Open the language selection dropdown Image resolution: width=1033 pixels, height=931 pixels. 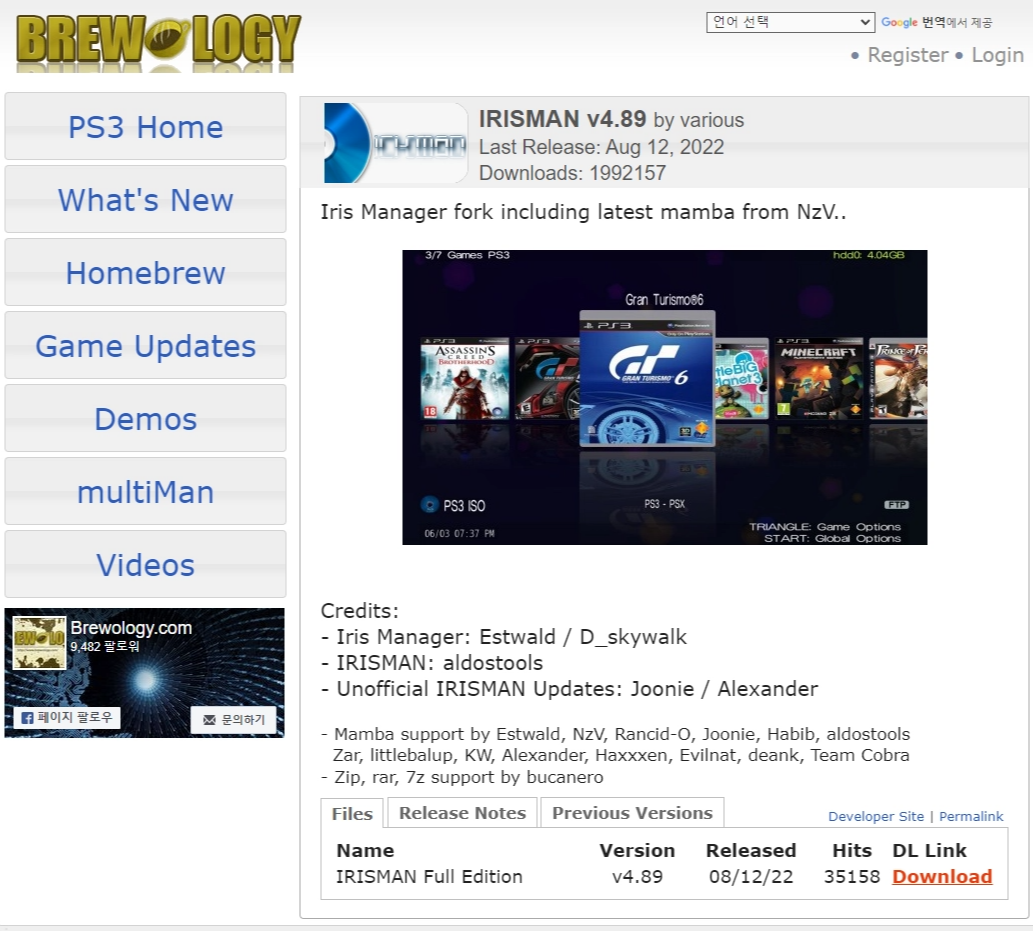[x=790, y=22]
